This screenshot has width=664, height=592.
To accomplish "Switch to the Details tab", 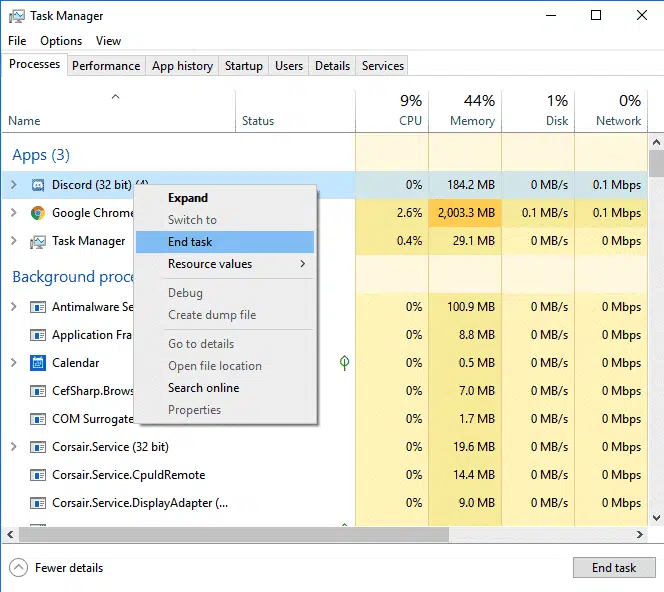I will tap(332, 66).
